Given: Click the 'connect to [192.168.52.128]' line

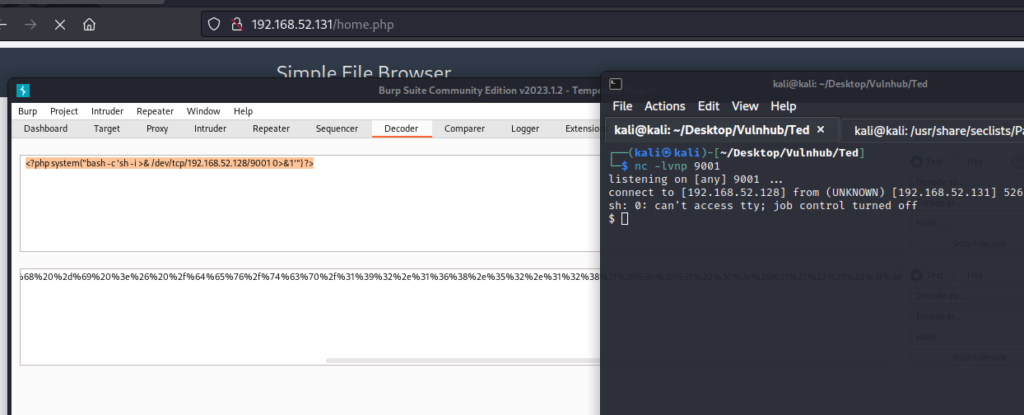Looking at the screenshot, I should [x=816, y=192].
